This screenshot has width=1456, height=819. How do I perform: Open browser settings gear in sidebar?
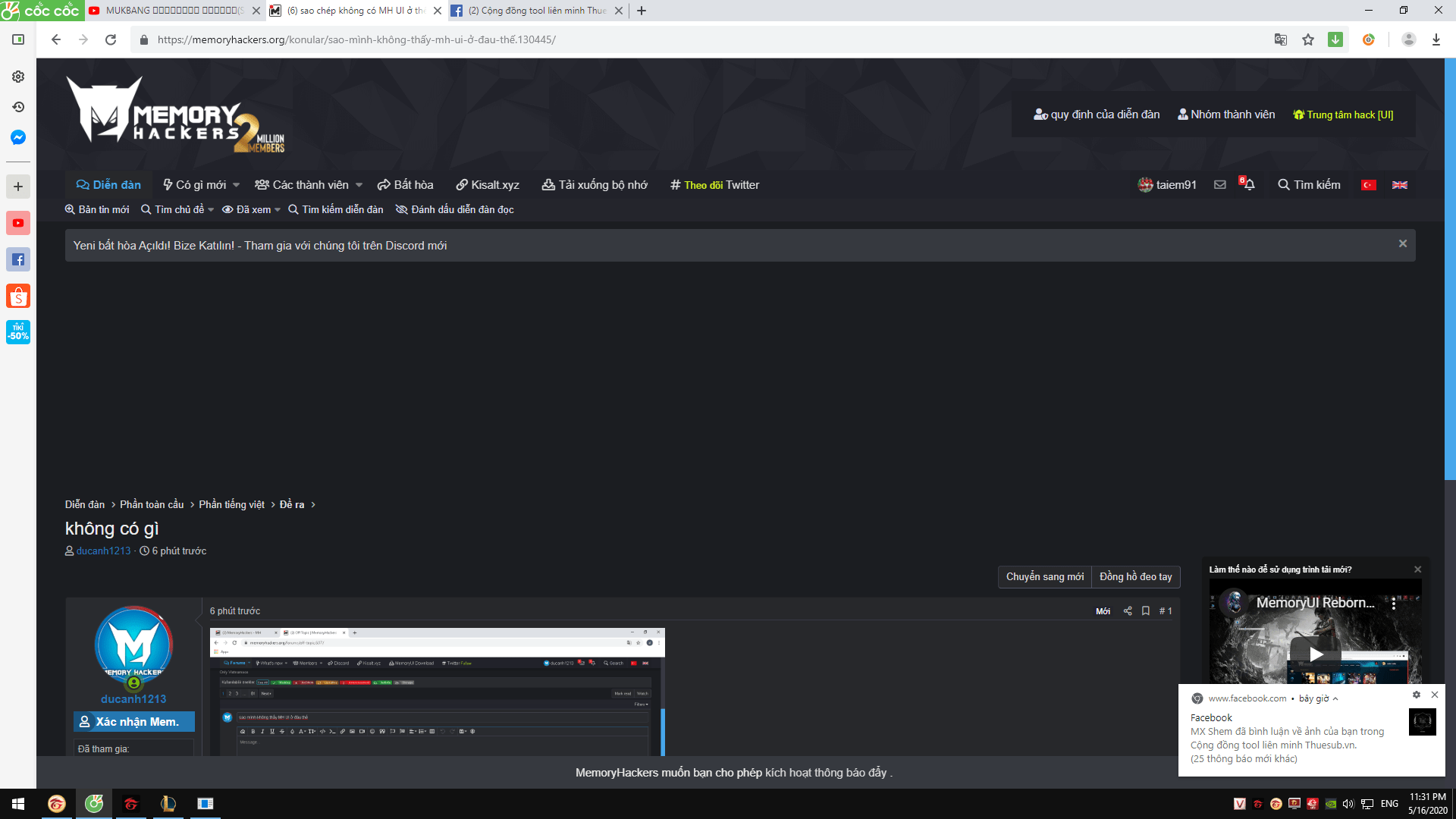[x=18, y=77]
